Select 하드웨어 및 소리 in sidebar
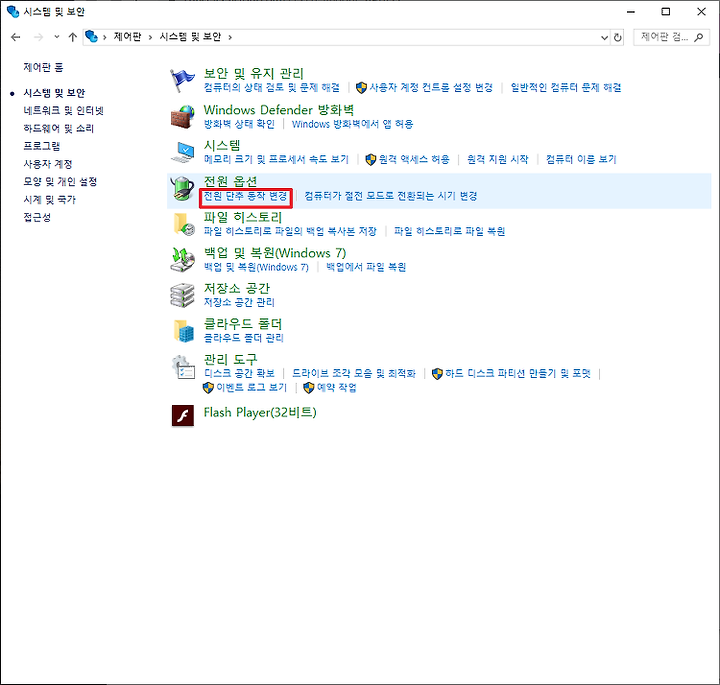This screenshot has height=685, width=720. point(58,129)
